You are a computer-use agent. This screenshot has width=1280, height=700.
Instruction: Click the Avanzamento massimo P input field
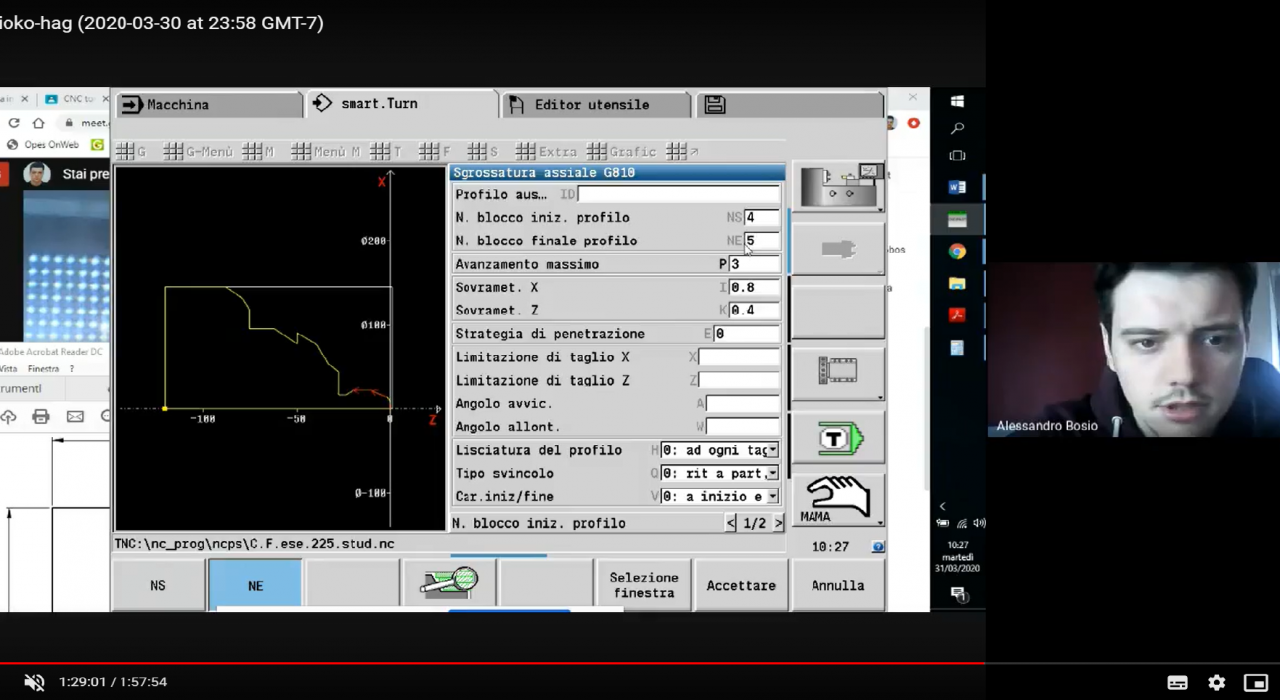pyautogui.click(x=753, y=264)
